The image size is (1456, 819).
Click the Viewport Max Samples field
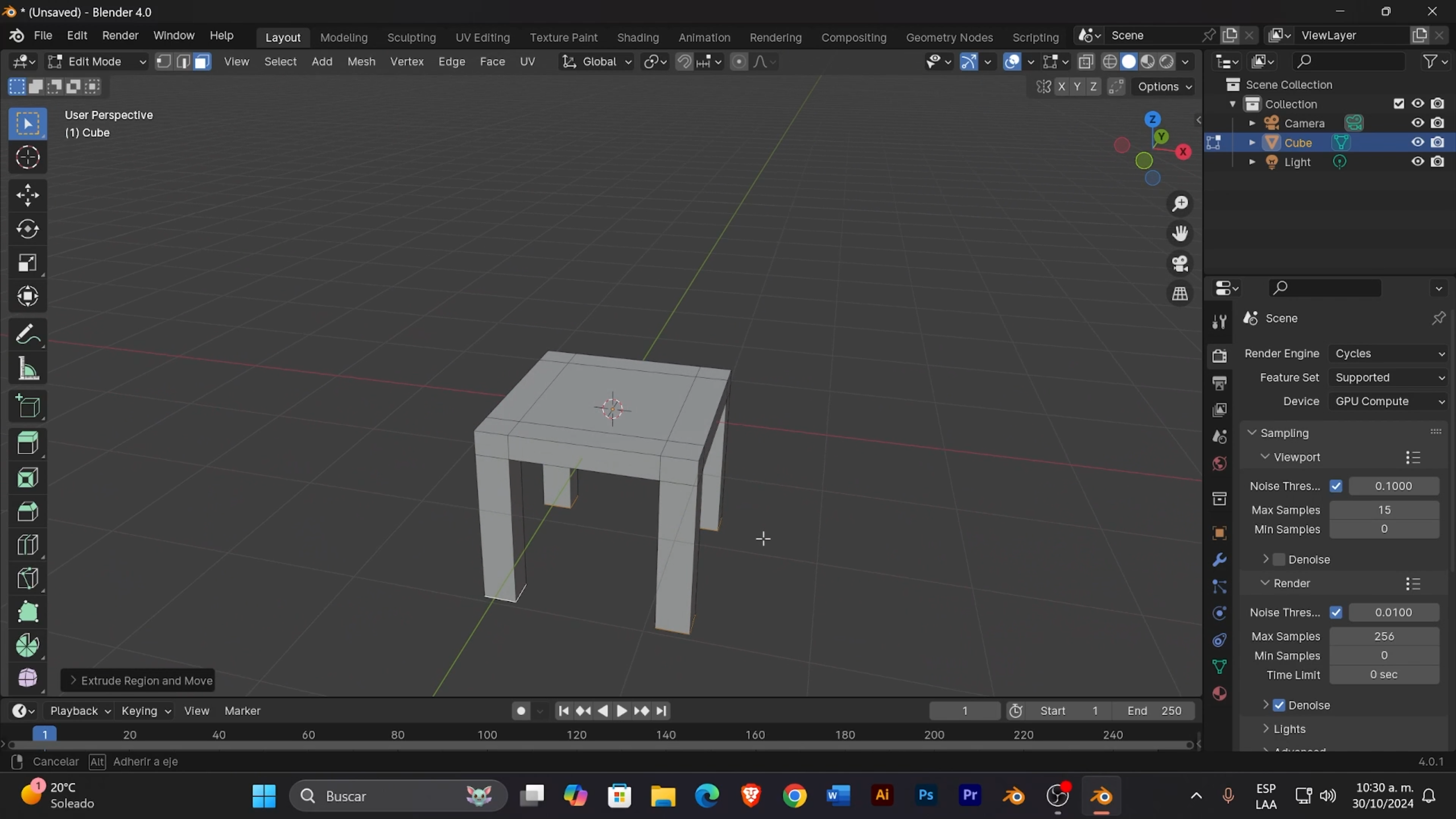click(x=1384, y=510)
